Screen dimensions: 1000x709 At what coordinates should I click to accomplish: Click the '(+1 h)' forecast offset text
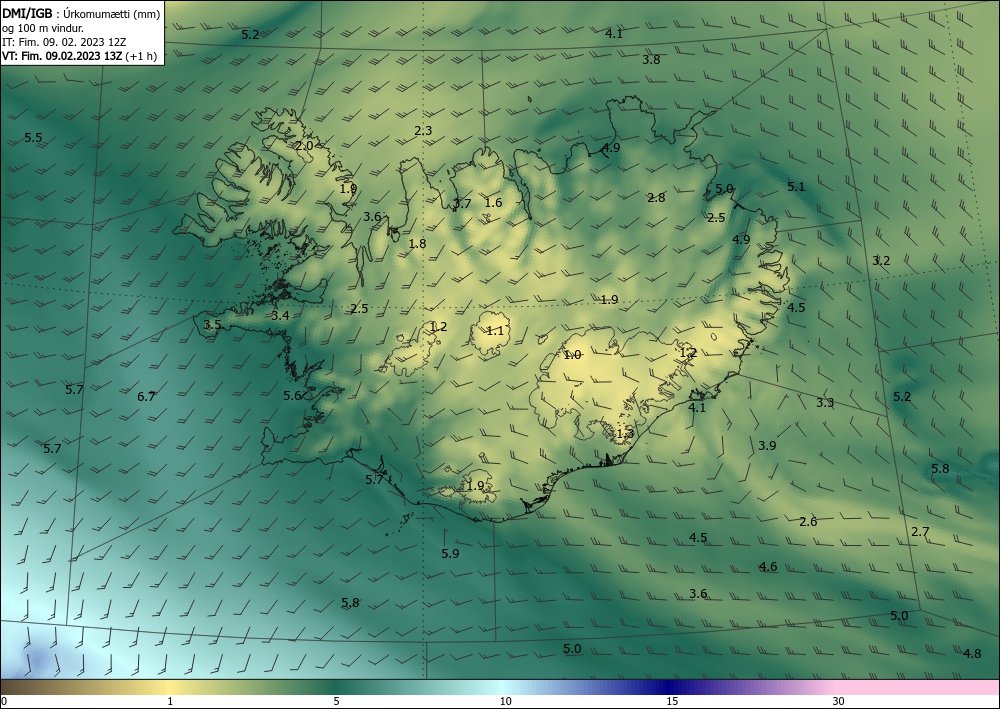coord(142,56)
